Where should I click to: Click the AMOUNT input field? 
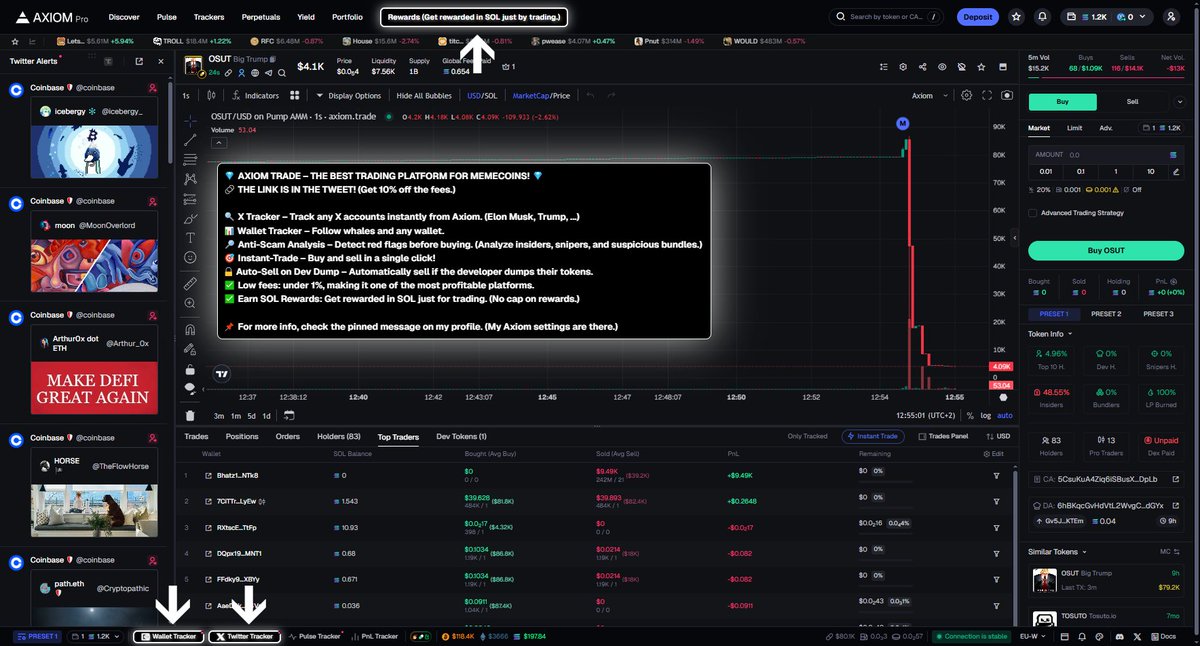tap(1106, 155)
